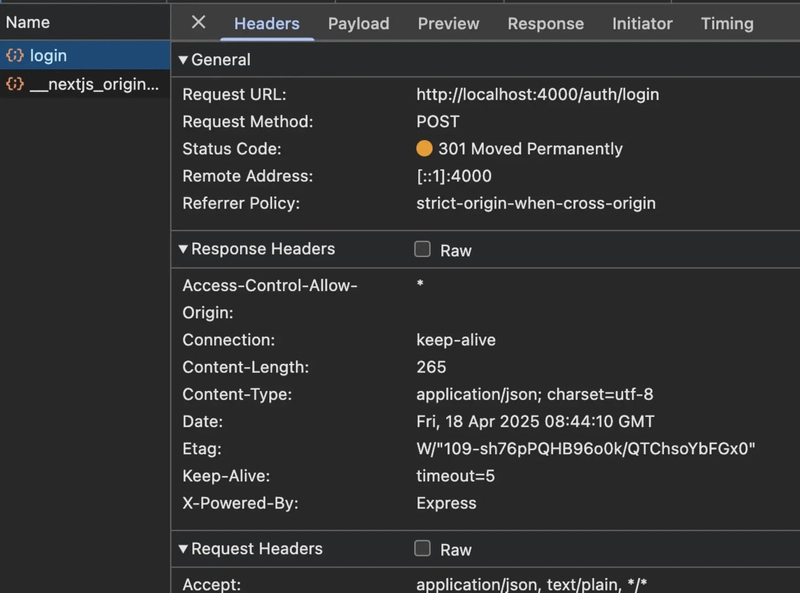
Task: Enable Raw view for Response Headers
Action: 422,249
